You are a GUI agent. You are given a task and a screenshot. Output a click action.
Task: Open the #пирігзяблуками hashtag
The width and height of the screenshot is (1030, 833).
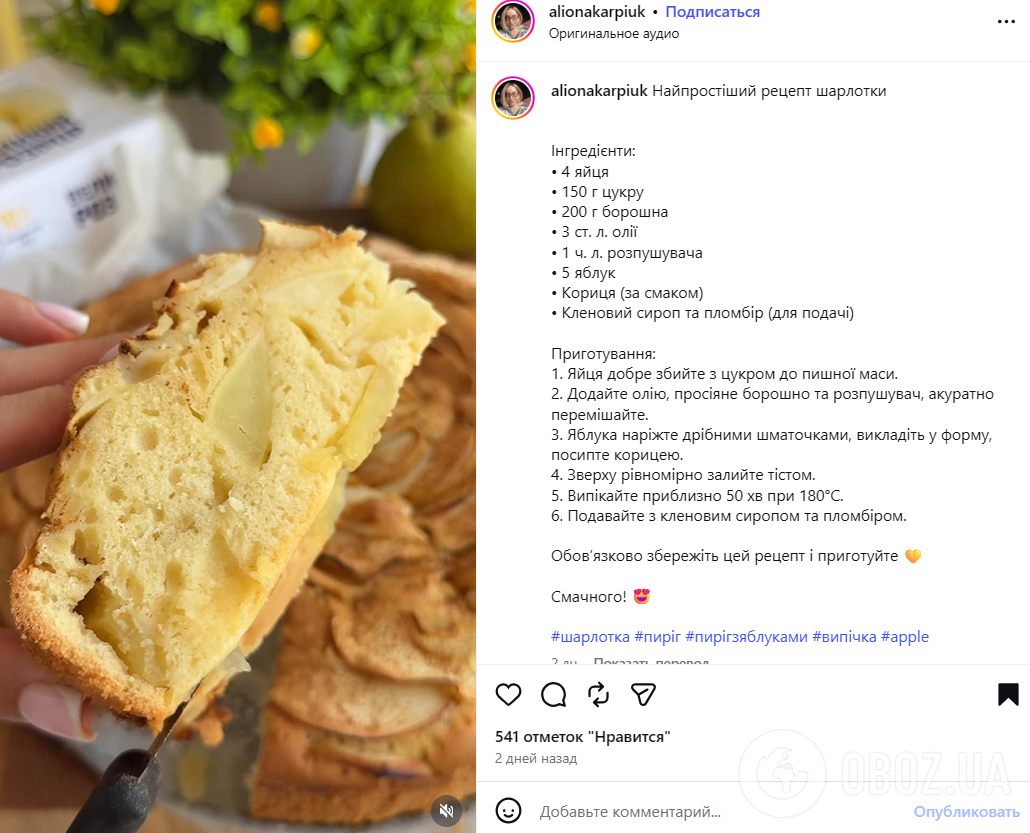point(746,637)
